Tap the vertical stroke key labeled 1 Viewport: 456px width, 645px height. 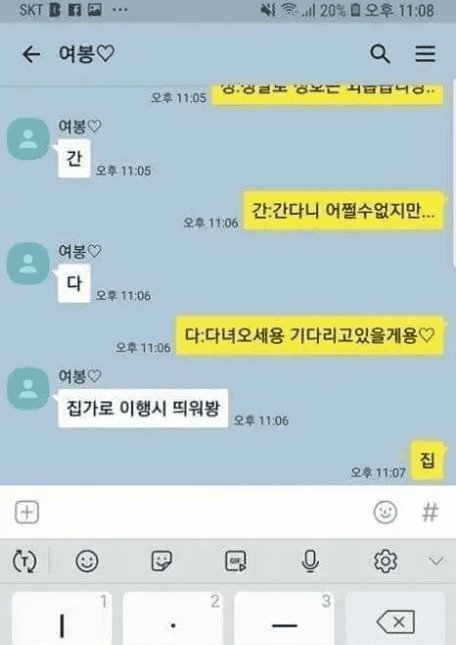62,619
